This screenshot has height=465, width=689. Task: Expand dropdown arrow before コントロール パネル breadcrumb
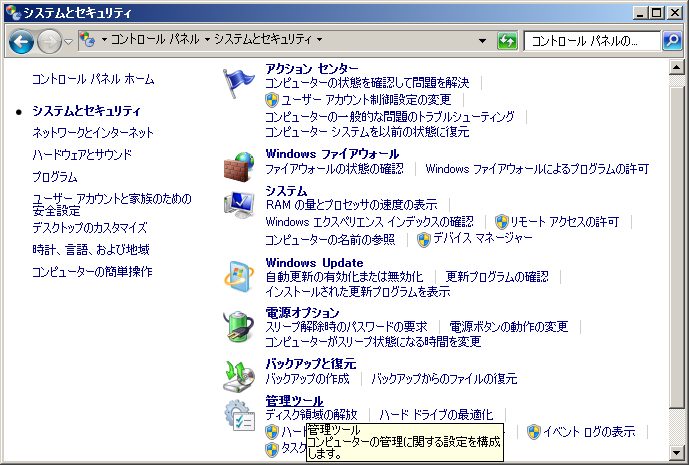pyautogui.click(x=104, y=40)
